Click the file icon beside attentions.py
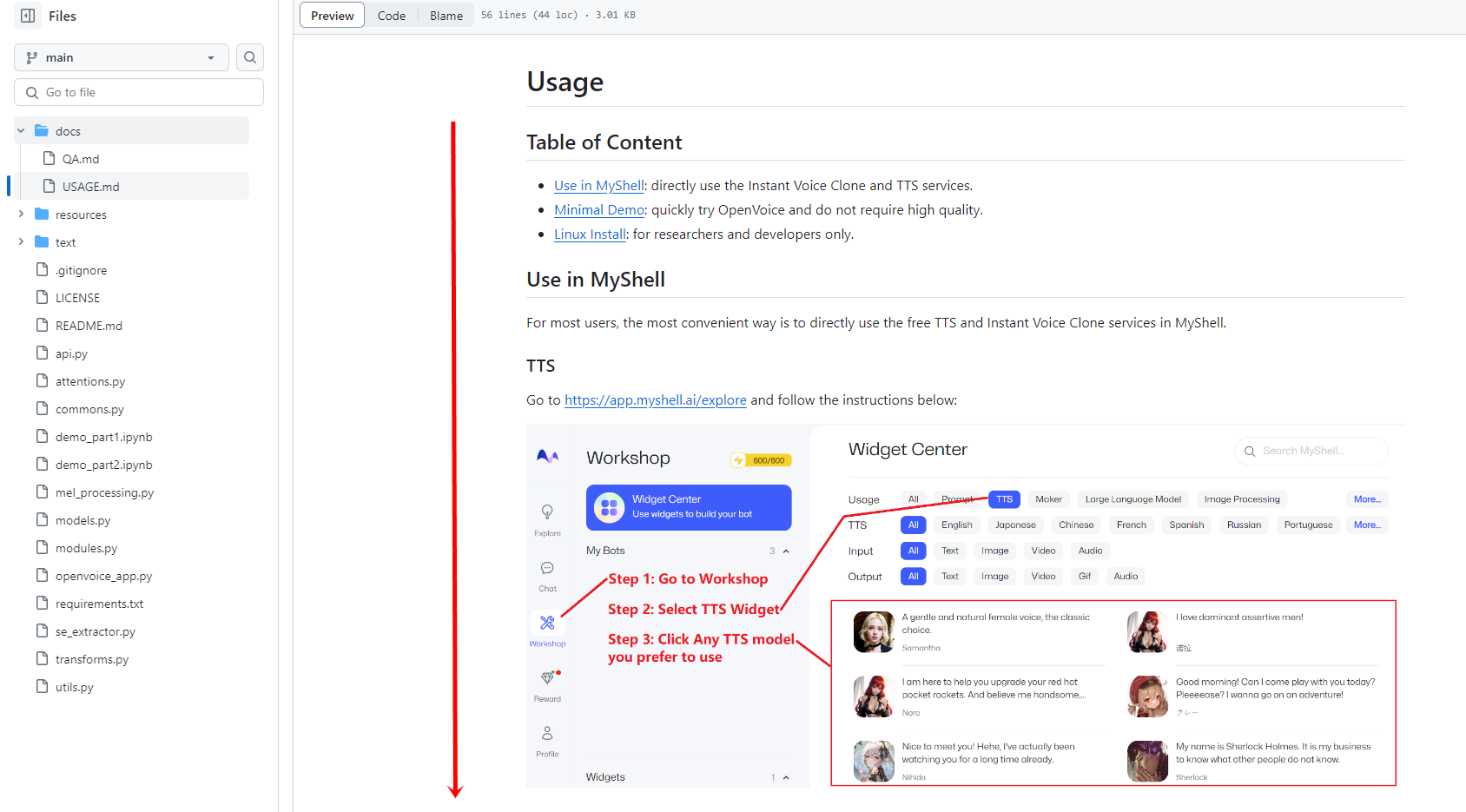The width and height of the screenshot is (1466, 812). click(x=42, y=380)
